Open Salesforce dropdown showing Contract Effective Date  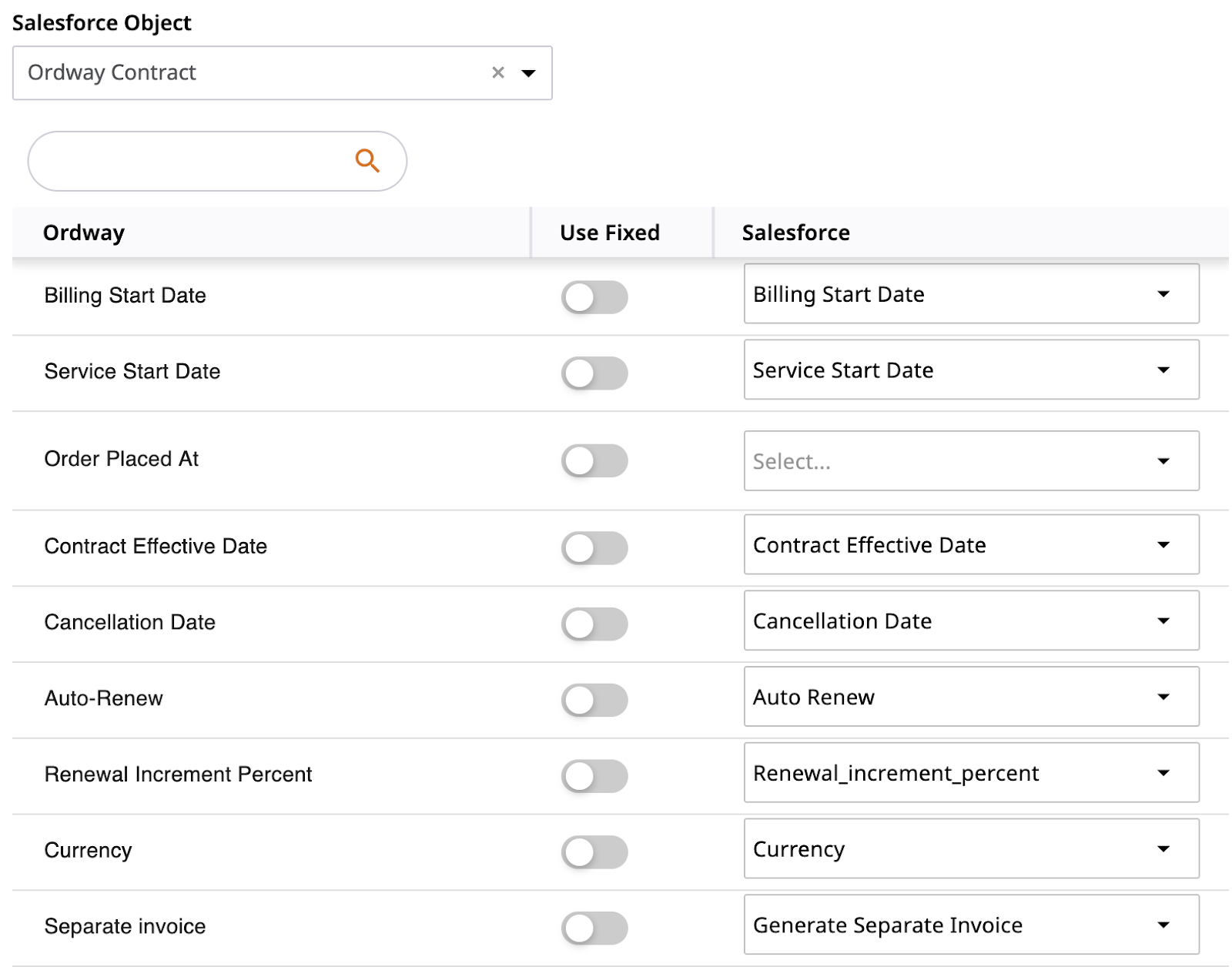[971, 544]
